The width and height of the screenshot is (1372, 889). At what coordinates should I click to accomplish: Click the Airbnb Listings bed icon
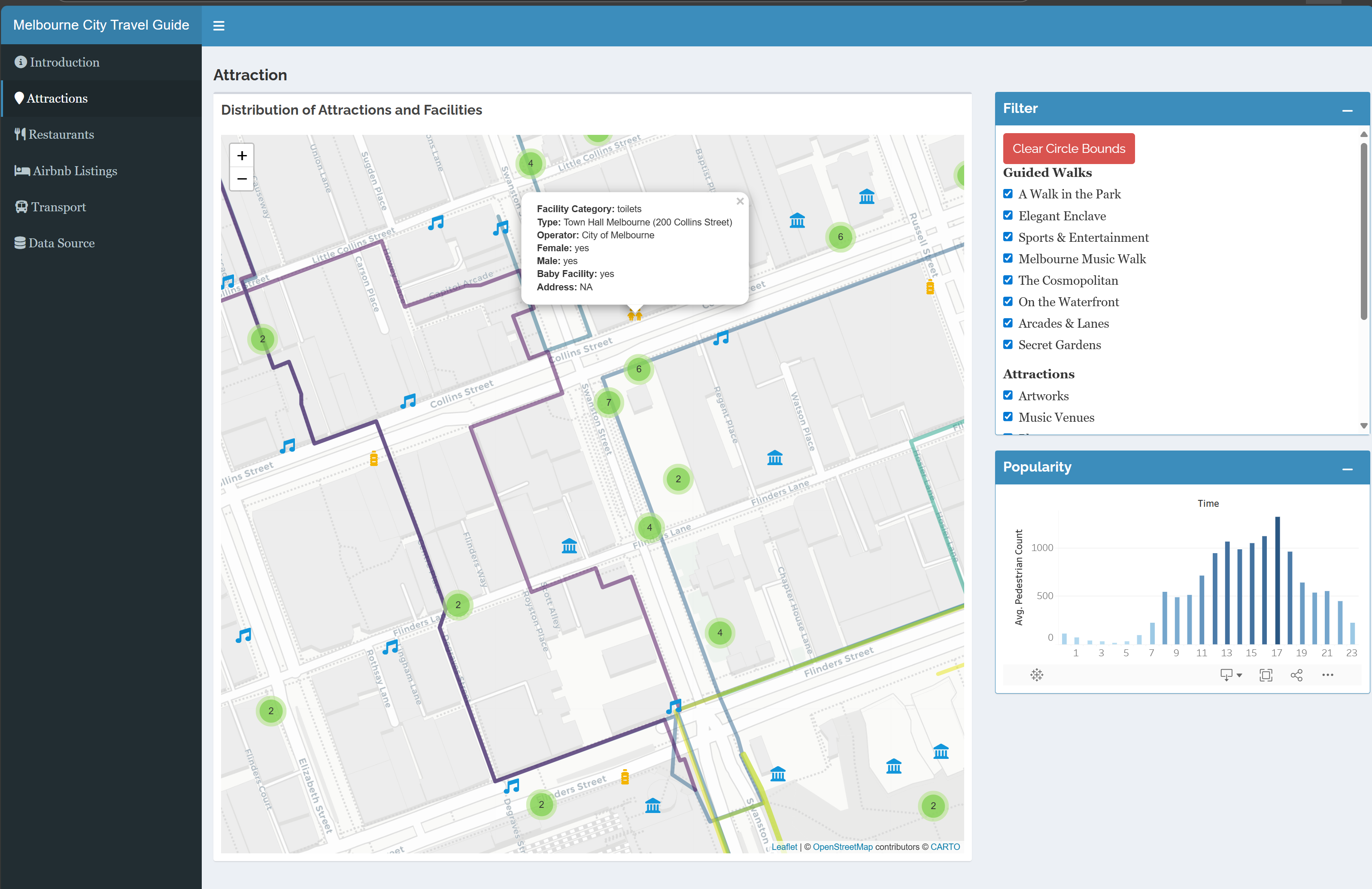(x=21, y=170)
